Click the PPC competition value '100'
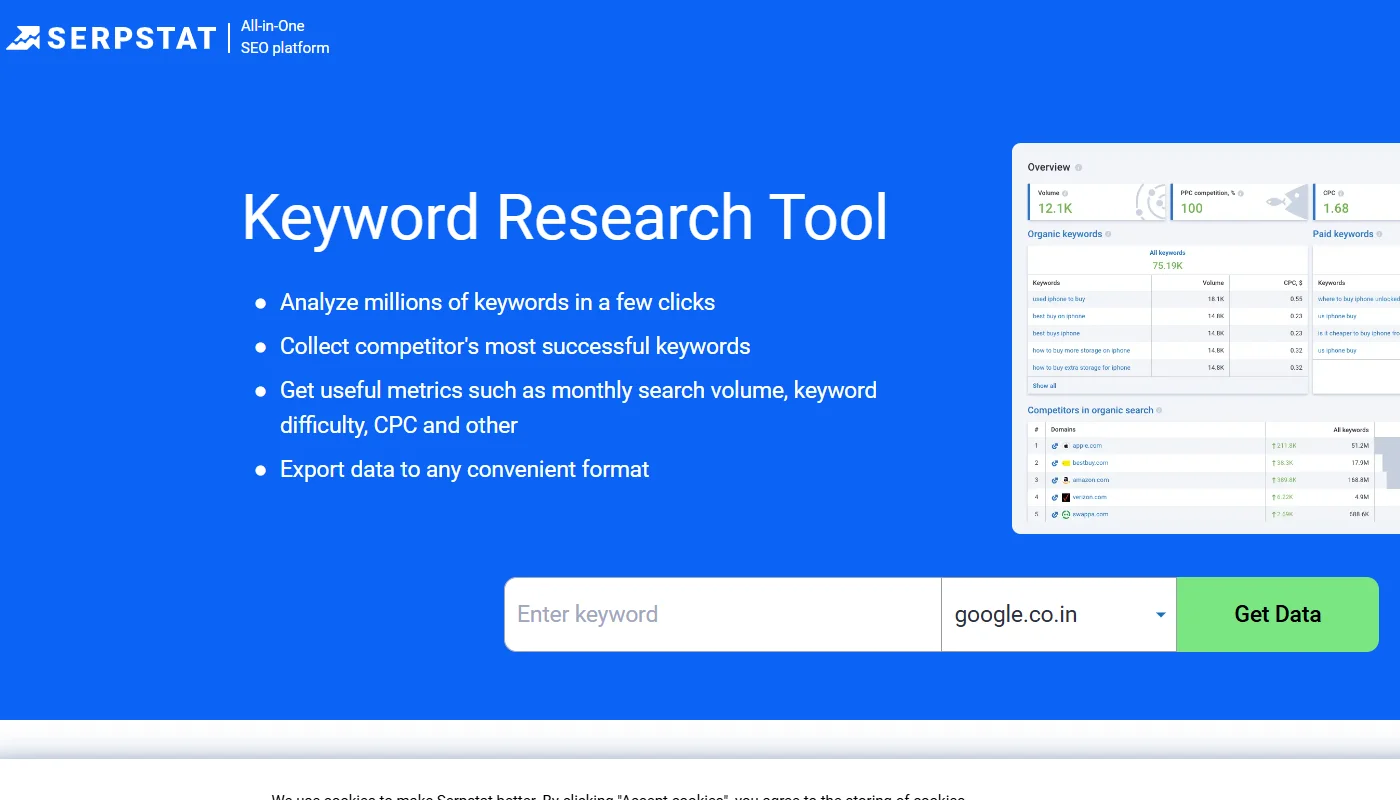Image resolution: width=1400 pixels, height=800 pixels. tap(1192, 208)
